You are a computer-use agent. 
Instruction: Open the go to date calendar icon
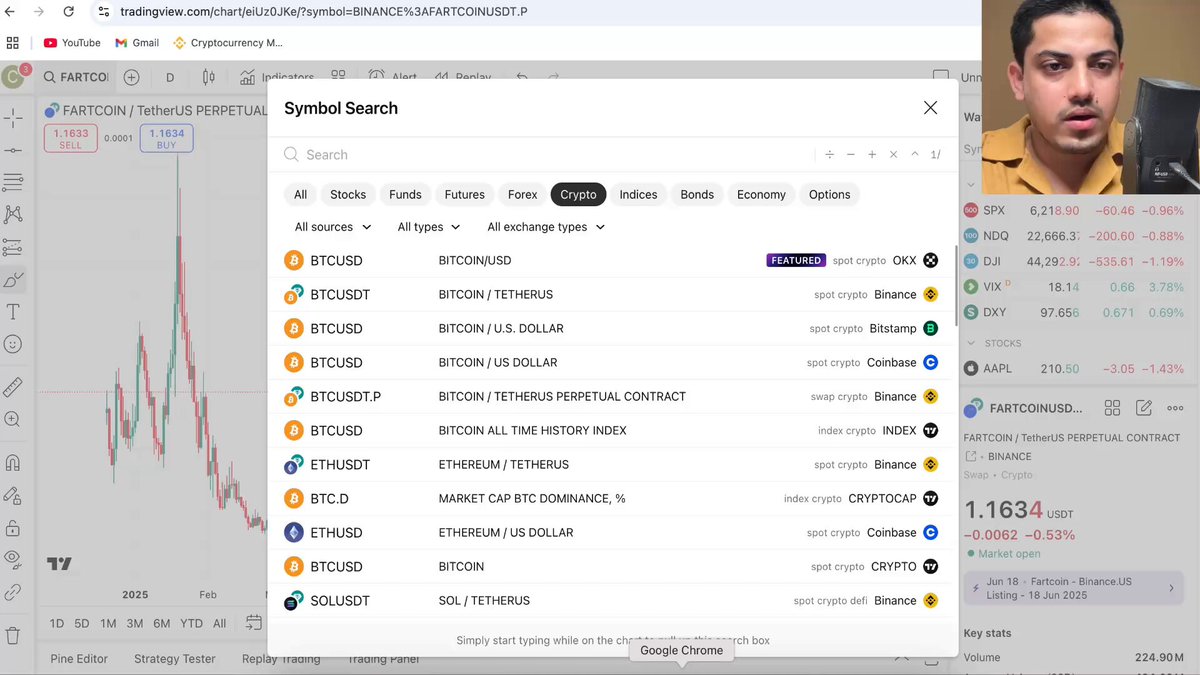pyautogui.click(x=254, y=622)
